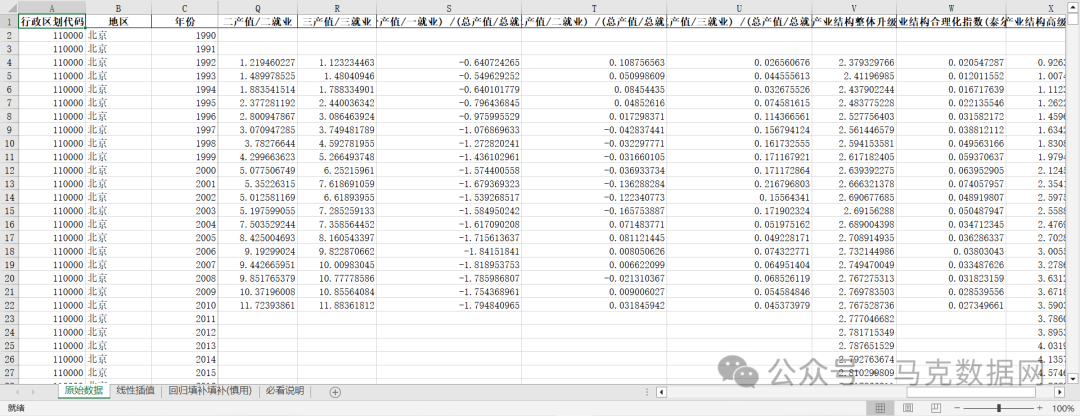Click the Select All corner of grid

8,8
